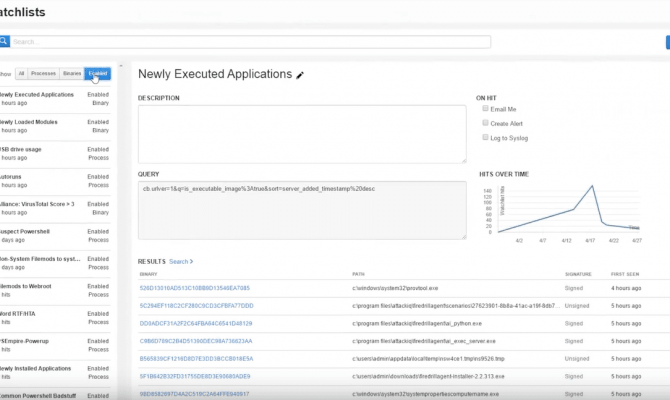This screenshot has width=670, height=400.
Task: Click the peak of the Hits Over Time chart
Action: [x=594, y=185]
